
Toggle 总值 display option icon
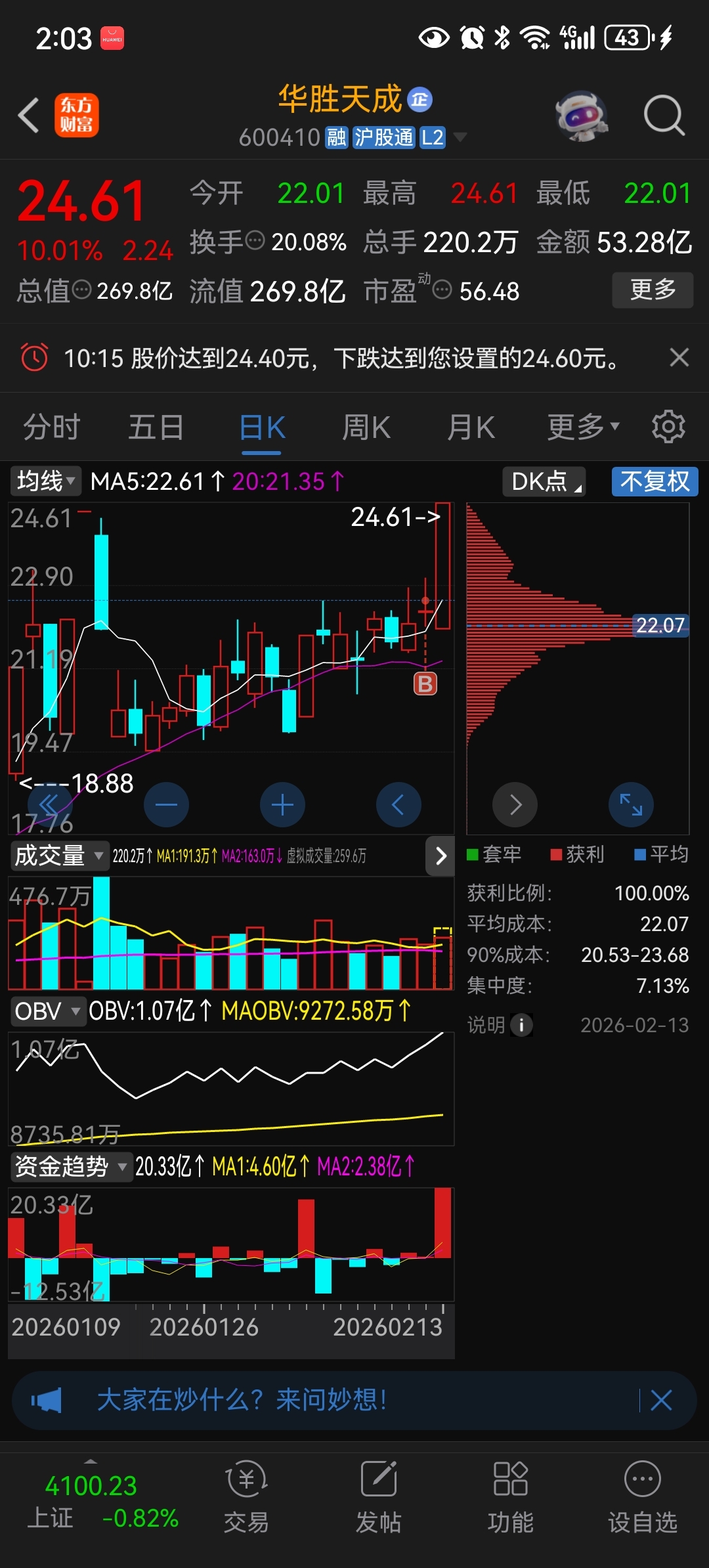point(81,290)
